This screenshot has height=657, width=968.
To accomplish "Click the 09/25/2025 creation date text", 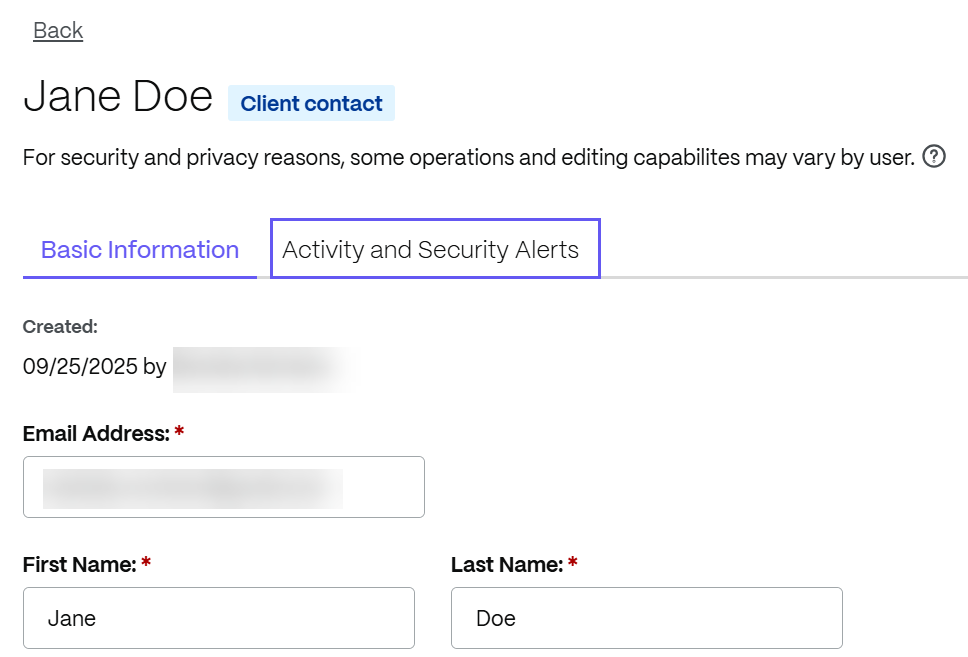I will coord(80,367).
